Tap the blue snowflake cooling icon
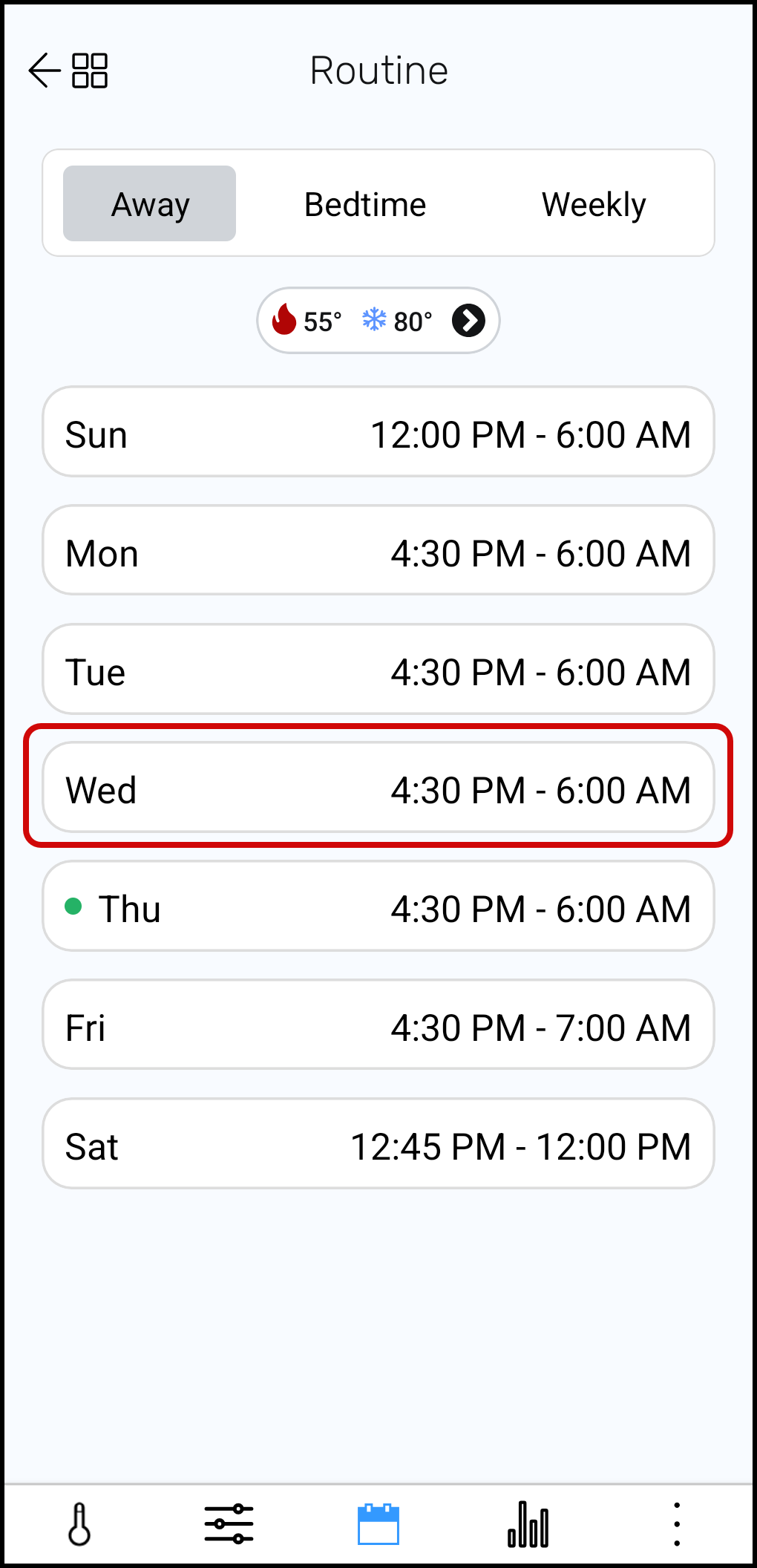The image size is (757, 1568). tap(374, 320)
